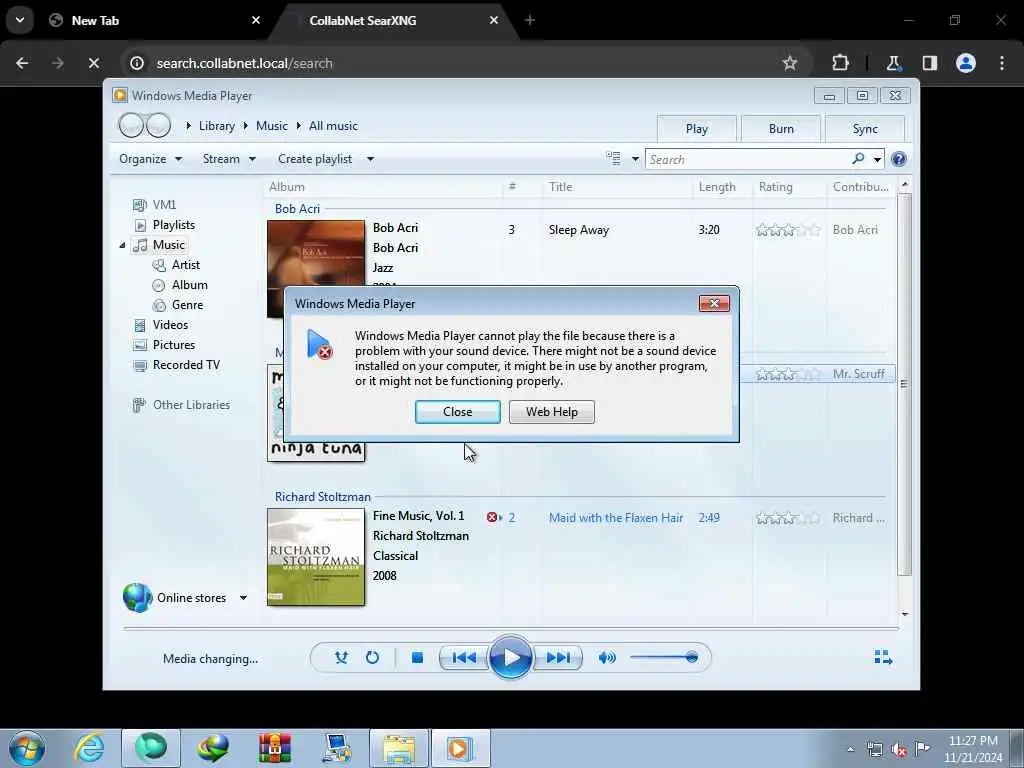Screen dimensions: 1024x768
Task: Collapse the Music tree node
Action: 122,246
